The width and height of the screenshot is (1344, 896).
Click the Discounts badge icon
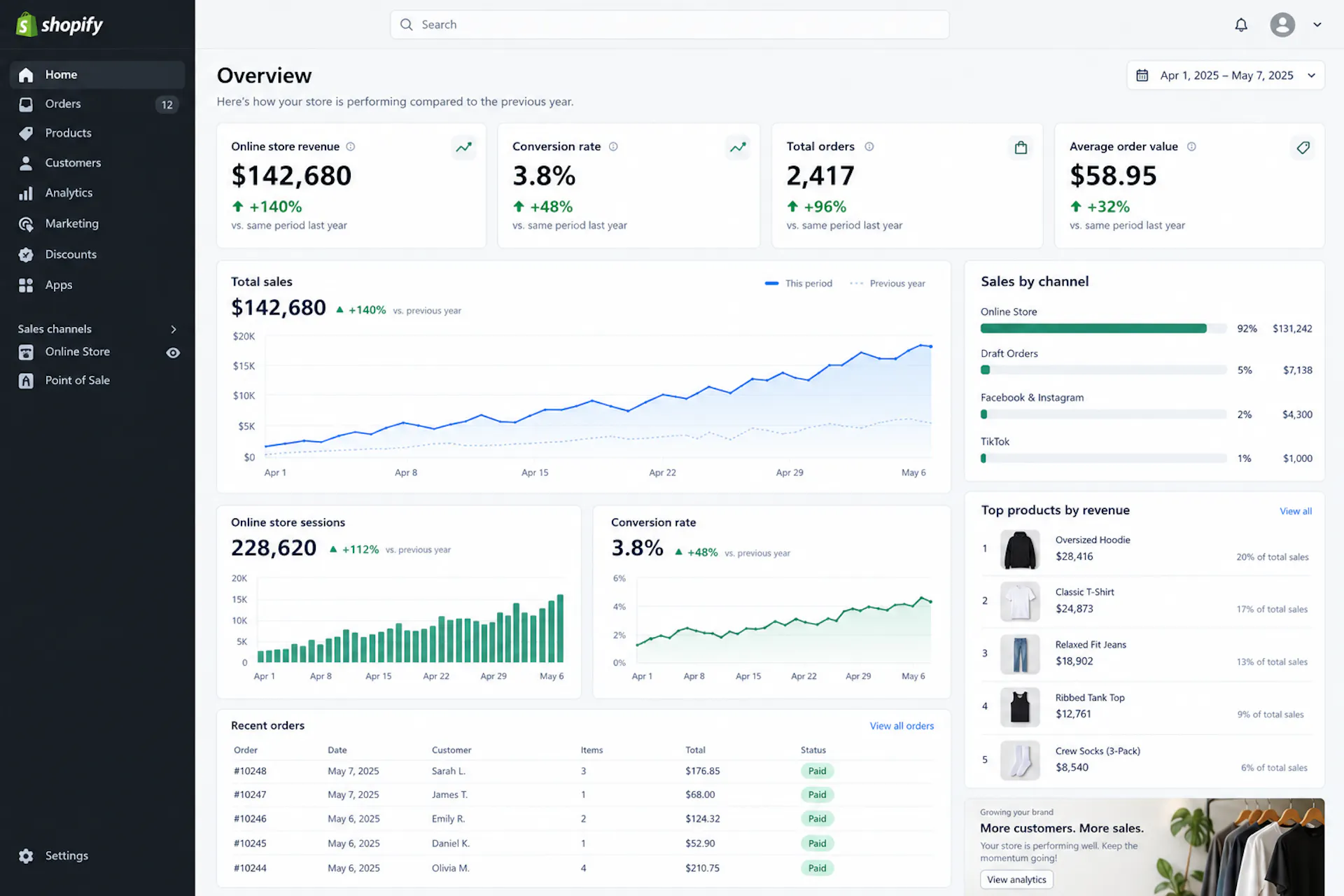26,255
